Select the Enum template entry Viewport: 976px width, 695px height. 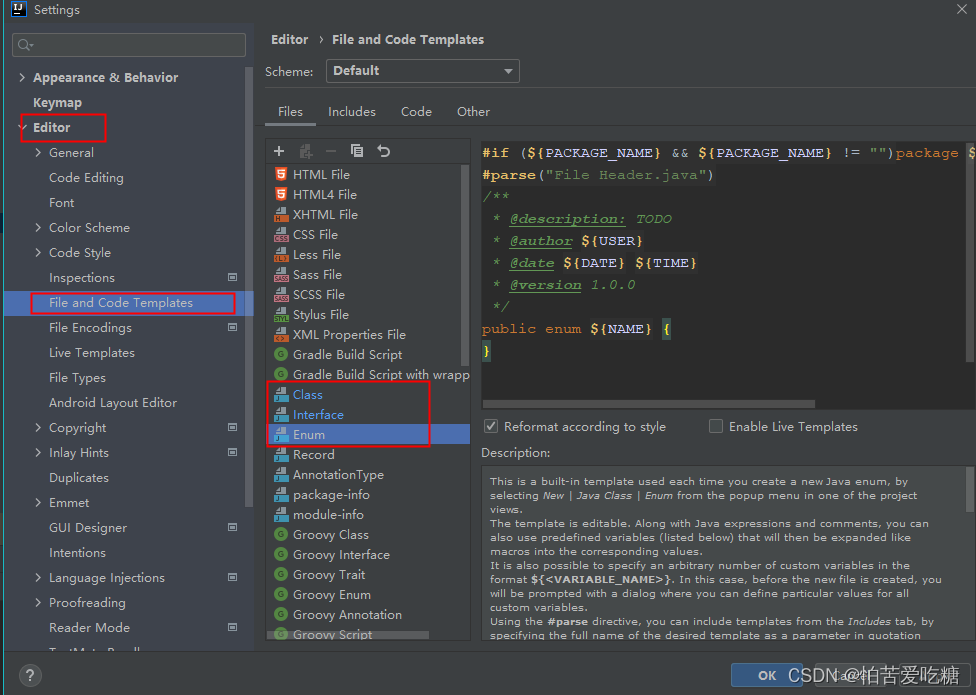368,434
